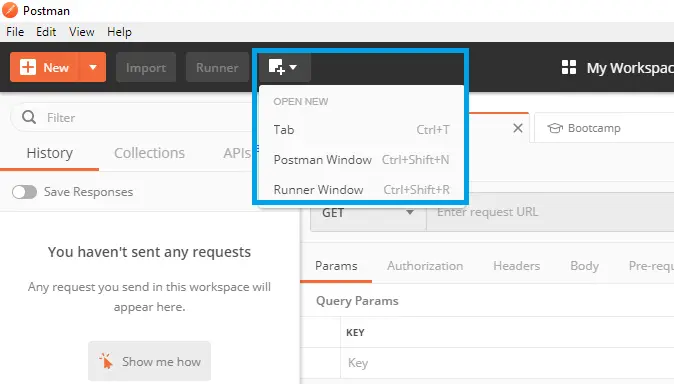674x384 pixels.
Task: Click 'You haven't sent any requests' text
Action: (149, 252)
